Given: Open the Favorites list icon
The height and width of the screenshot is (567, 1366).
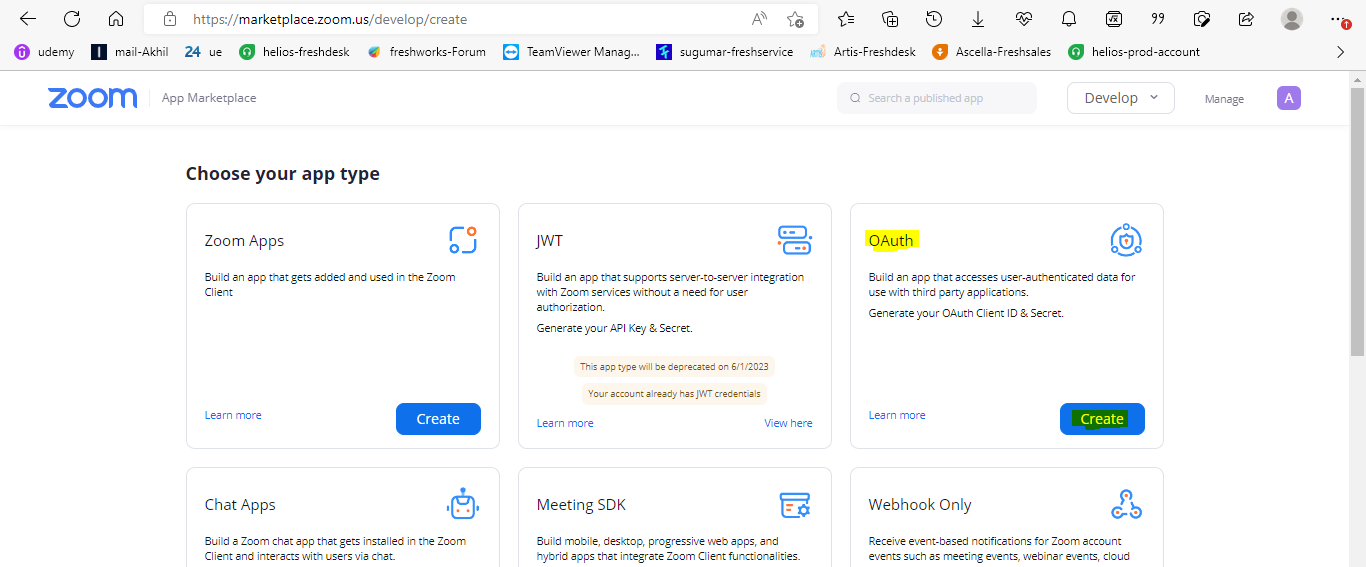Looking at the screenshot, I should (x=846, y=19).
